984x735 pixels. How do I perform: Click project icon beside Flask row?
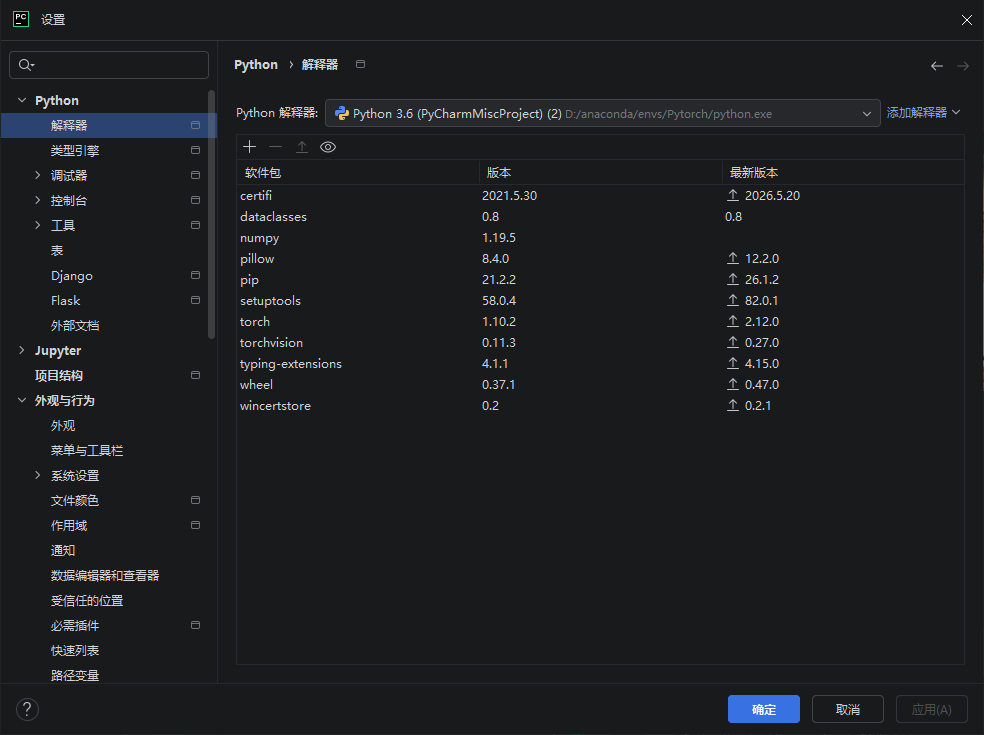click(x=196, y=300)
